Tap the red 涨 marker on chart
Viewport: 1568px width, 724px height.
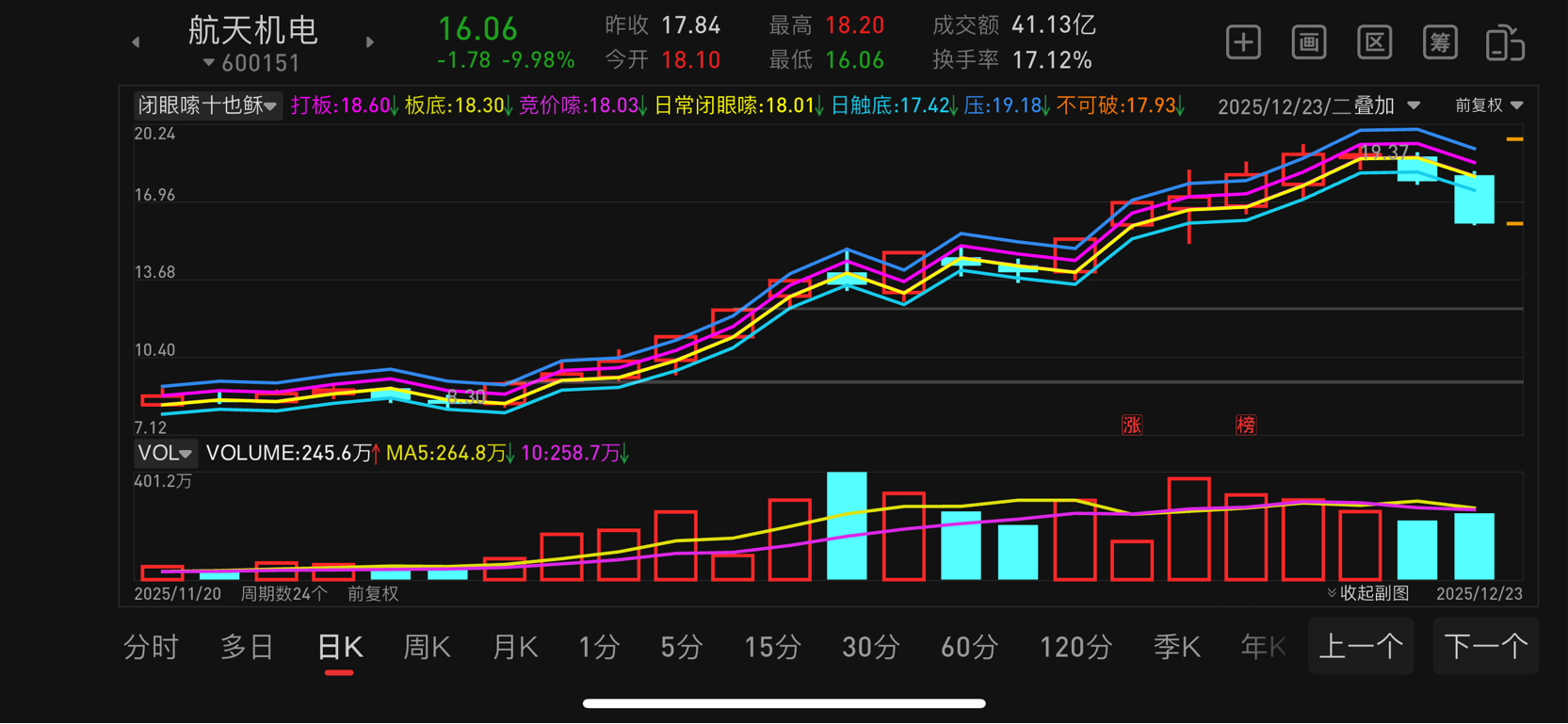1132,425
